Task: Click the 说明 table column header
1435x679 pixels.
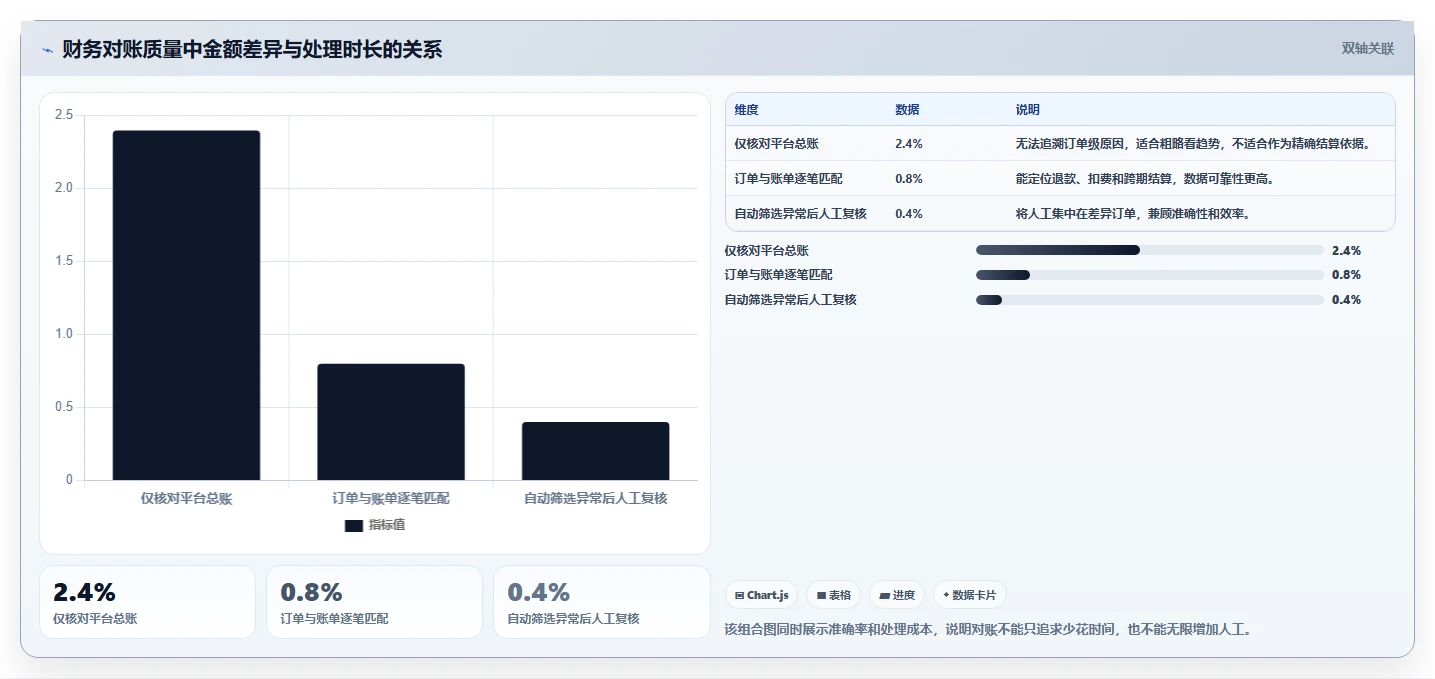Action: coord(1027,110)
